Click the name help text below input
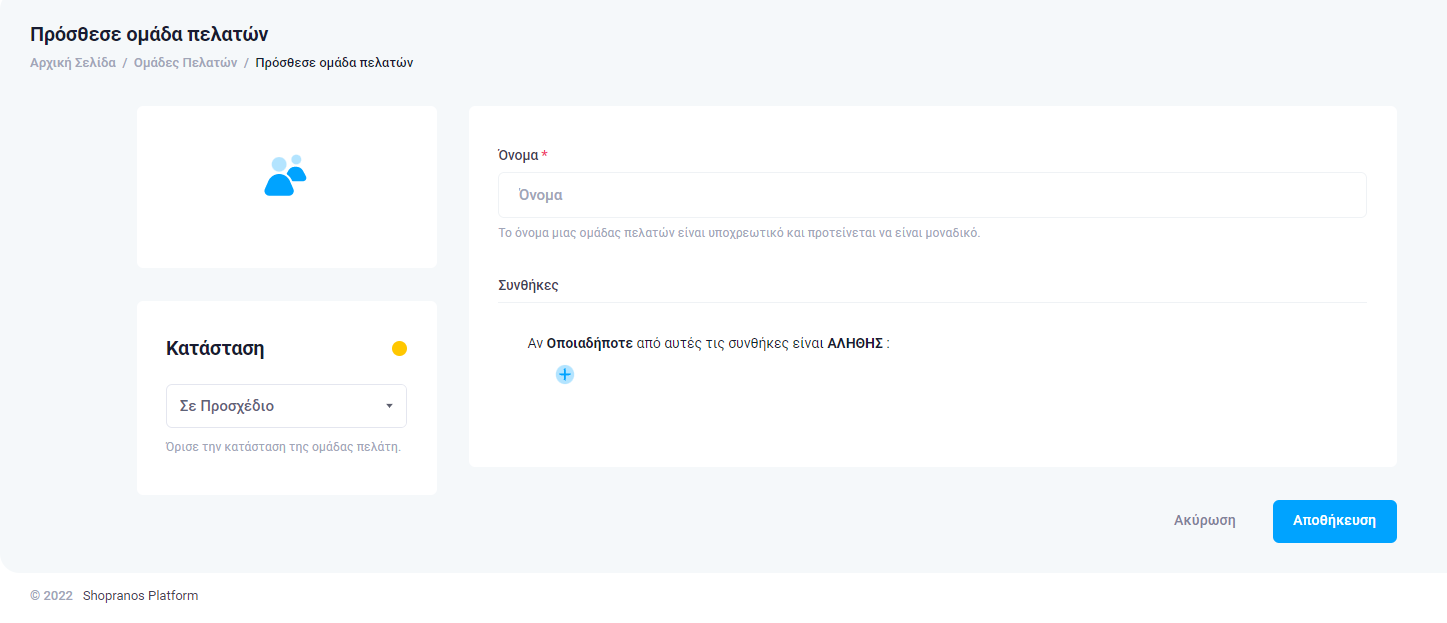 coord(738,233)
